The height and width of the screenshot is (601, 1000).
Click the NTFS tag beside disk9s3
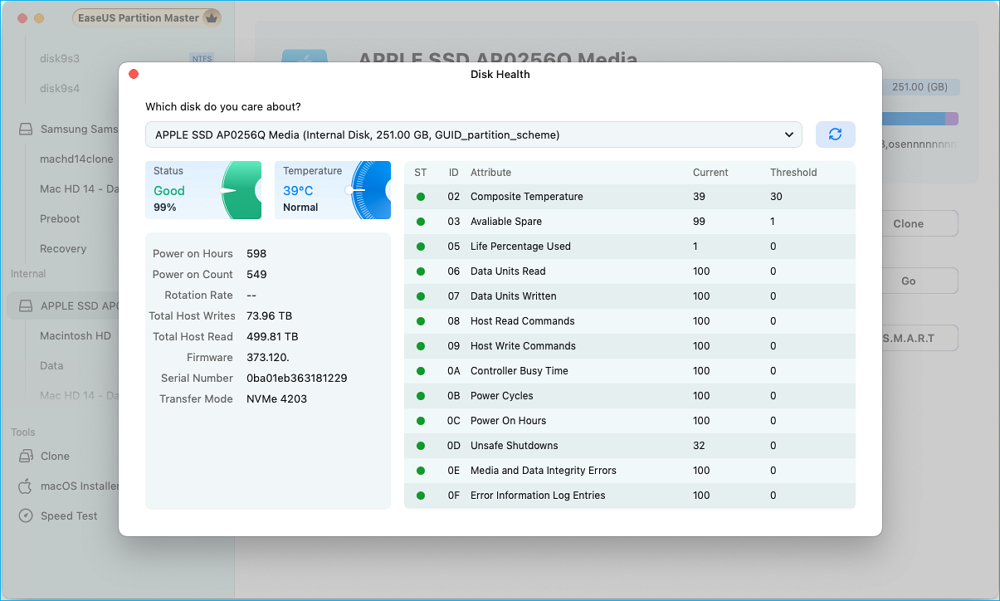[x=202, y=58]
